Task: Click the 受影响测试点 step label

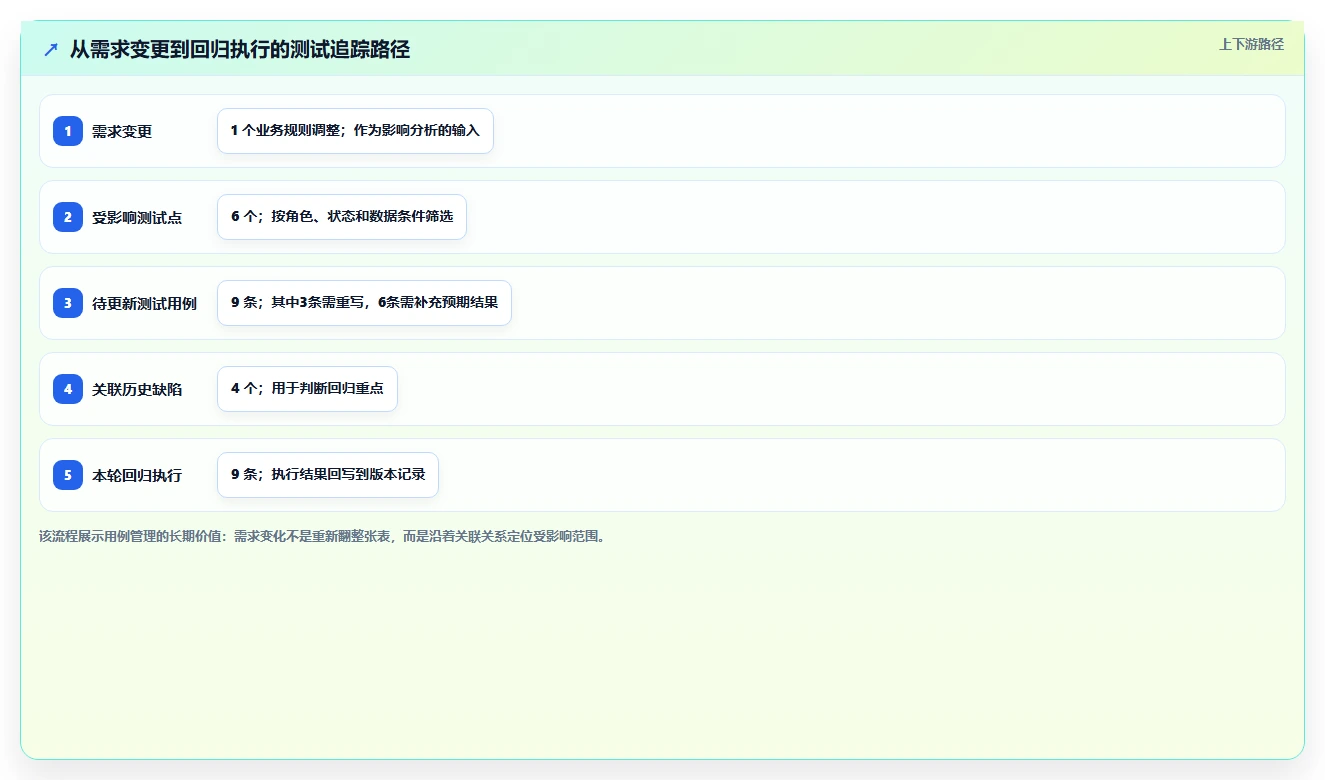Action: (137, 217)
